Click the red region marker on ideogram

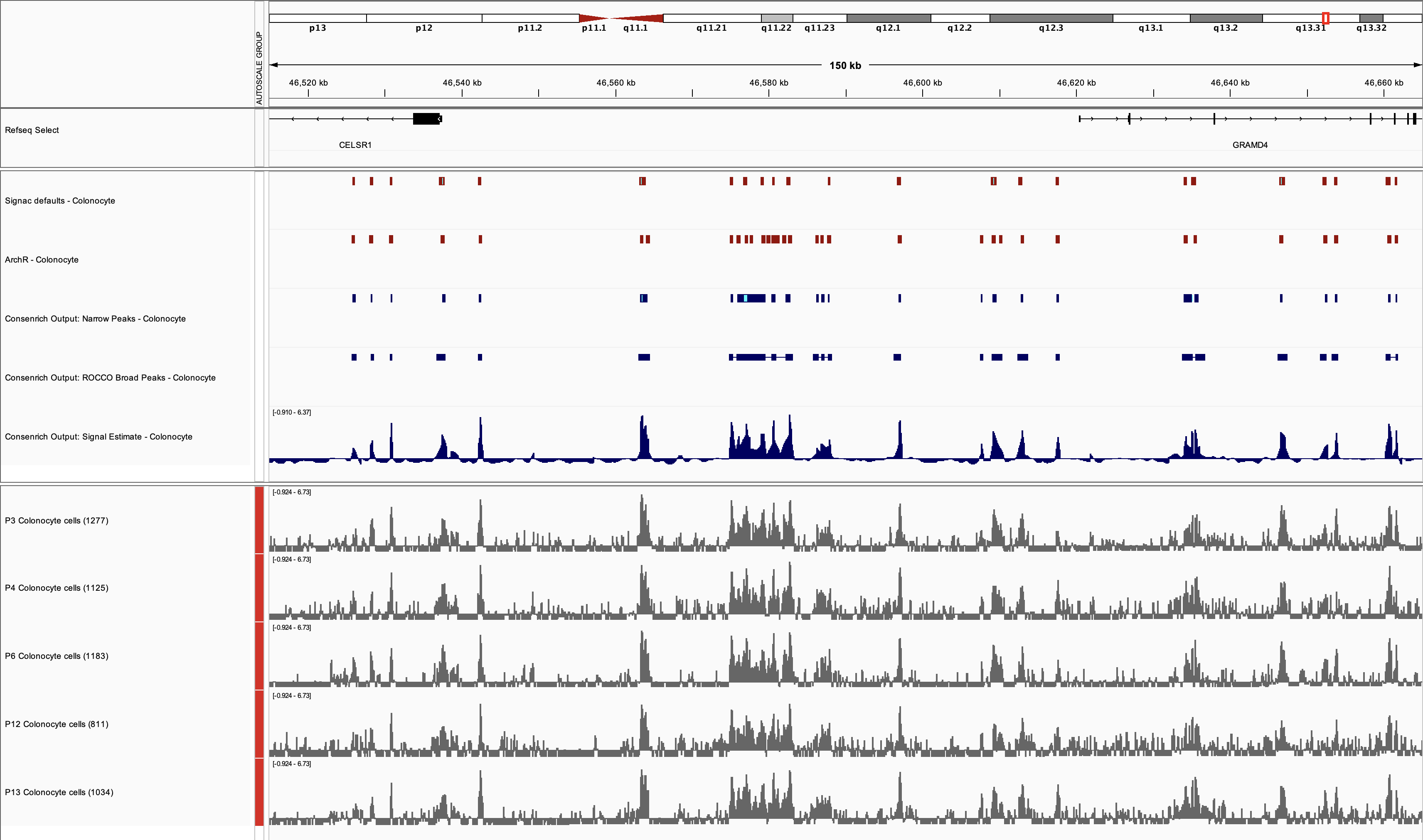coord(1326,18)
